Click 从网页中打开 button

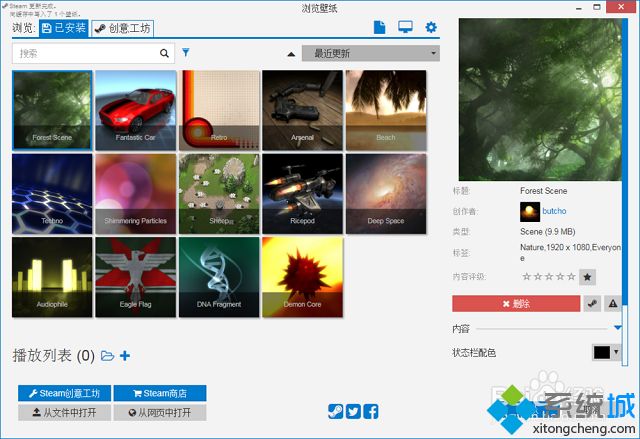tap(160, 412)
